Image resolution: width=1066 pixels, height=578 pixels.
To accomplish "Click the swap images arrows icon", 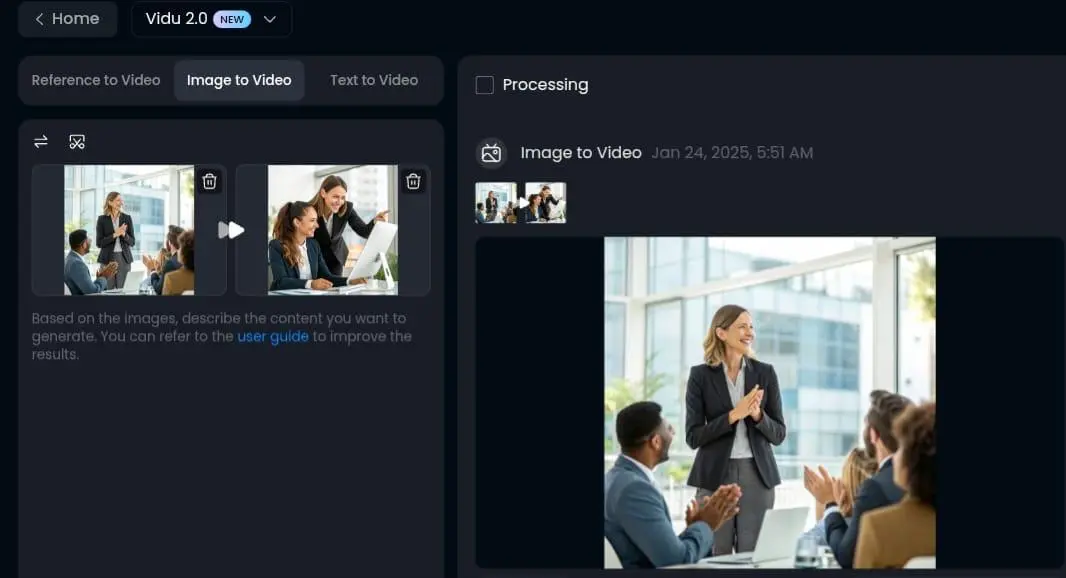I will pyautogui.click(x=41, y=141).
